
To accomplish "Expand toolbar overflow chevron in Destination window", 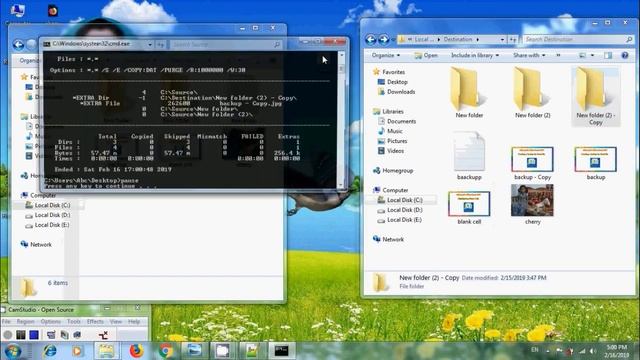I will 558,55.
